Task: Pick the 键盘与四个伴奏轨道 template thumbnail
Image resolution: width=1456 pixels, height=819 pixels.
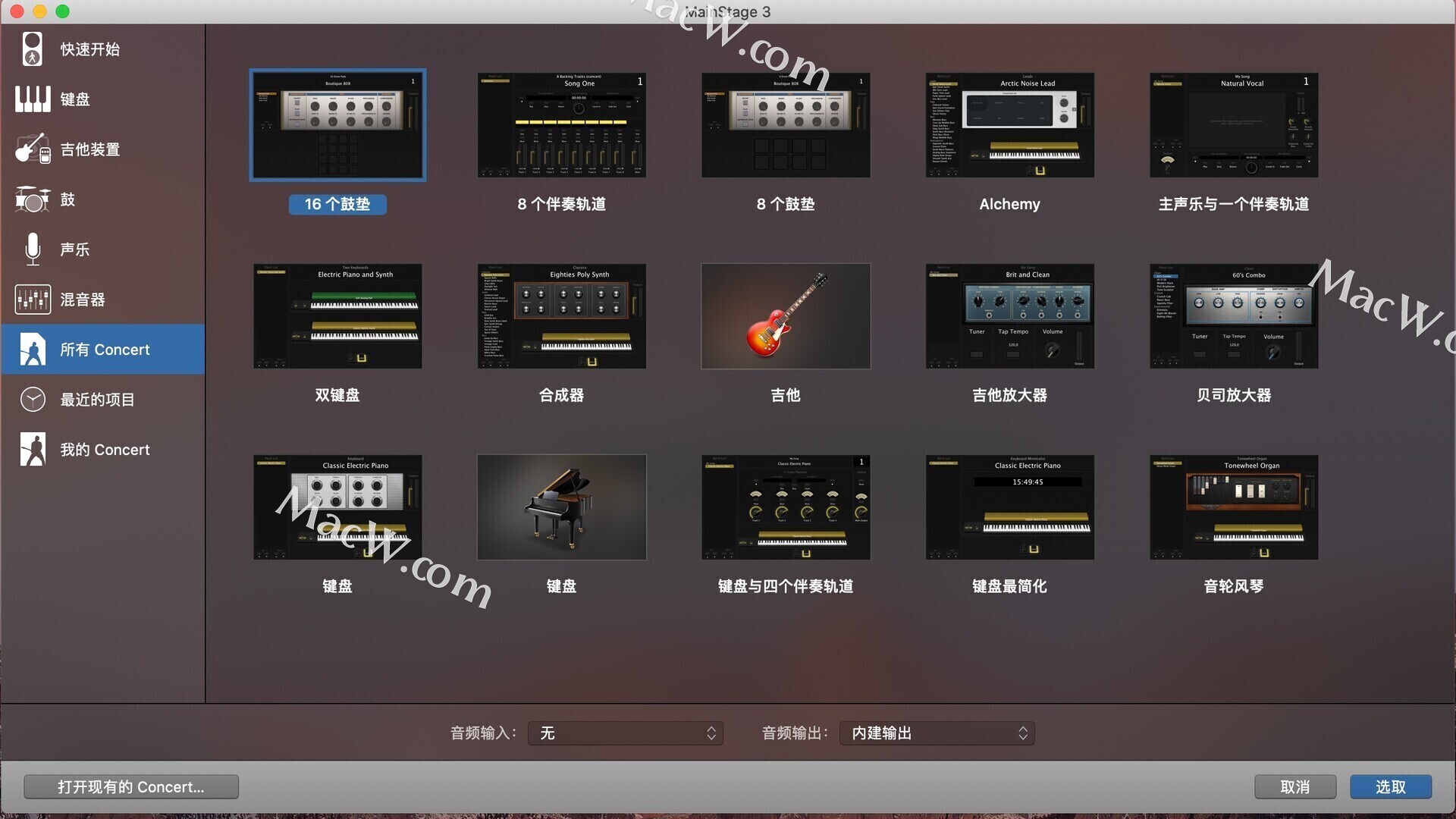Action: [786, 507]
